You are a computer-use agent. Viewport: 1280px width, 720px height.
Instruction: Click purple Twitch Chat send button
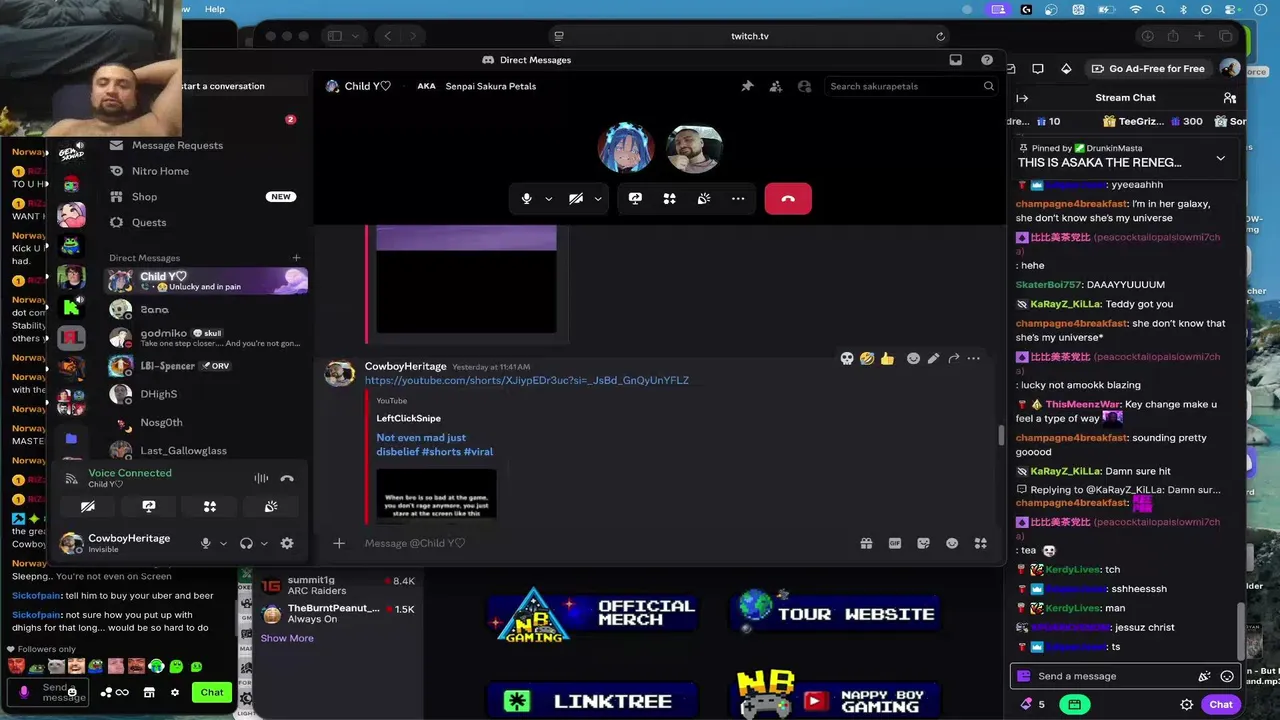click(x=1221, y=704)
